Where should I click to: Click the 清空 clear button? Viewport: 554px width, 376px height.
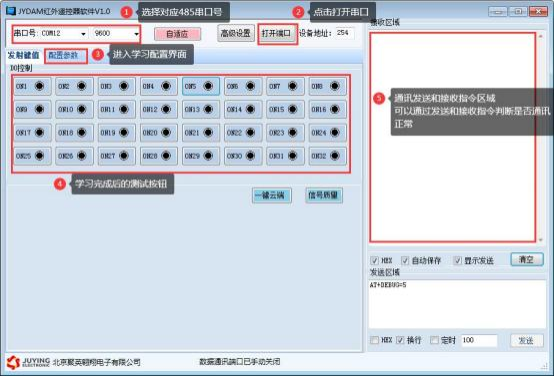point(527,260)
